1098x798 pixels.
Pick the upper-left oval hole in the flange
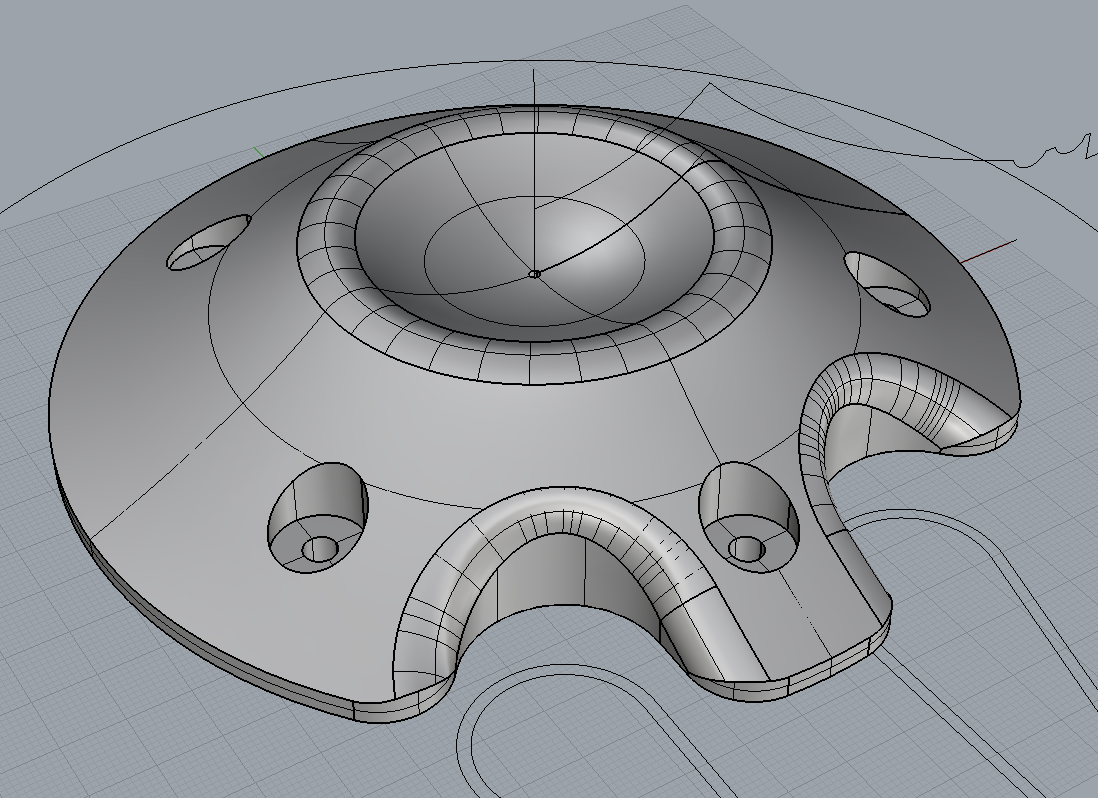pyautogui.click(x=209, y=242)
